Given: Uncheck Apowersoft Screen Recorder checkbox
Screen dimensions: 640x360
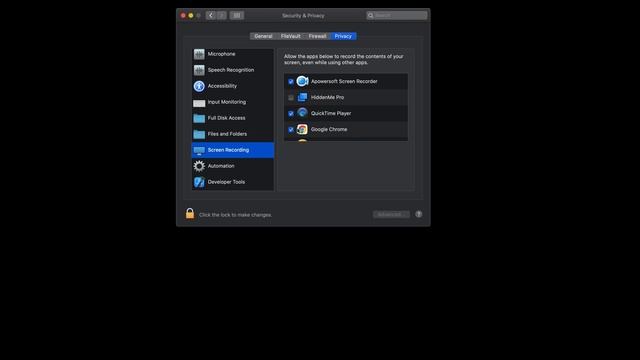Looking at the screenshot, I should tap(291, 82).
